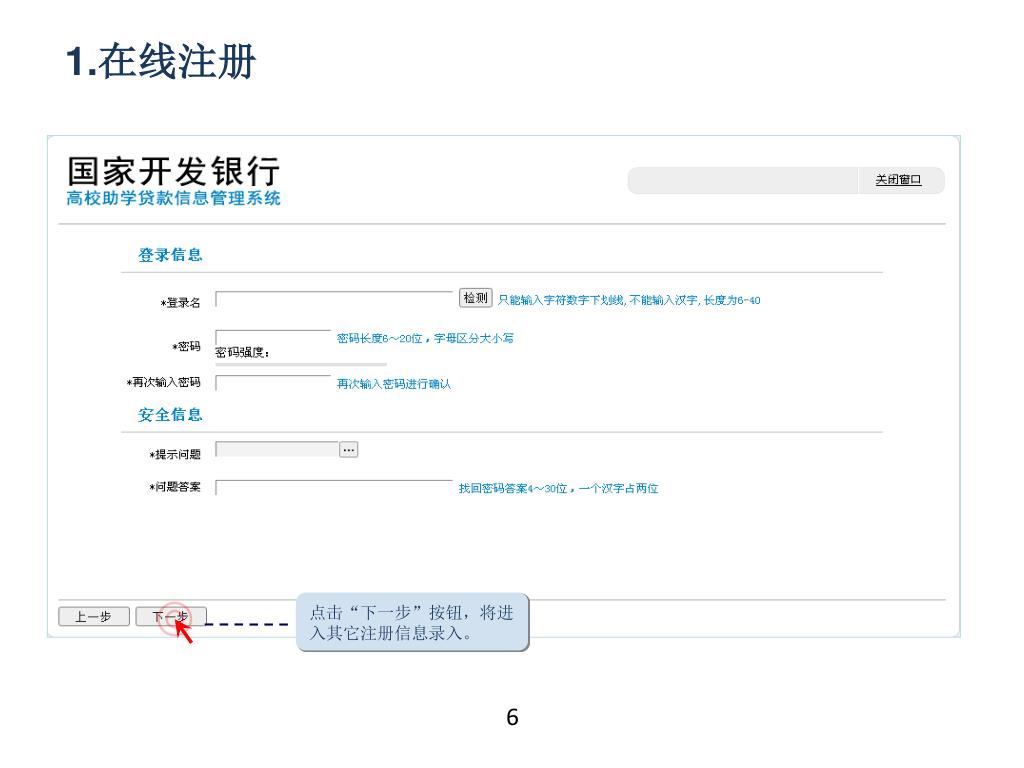Click the ellipsis button beside 提示问题
The width and height of the screenshot is (1024, 768).
point(348,450)
